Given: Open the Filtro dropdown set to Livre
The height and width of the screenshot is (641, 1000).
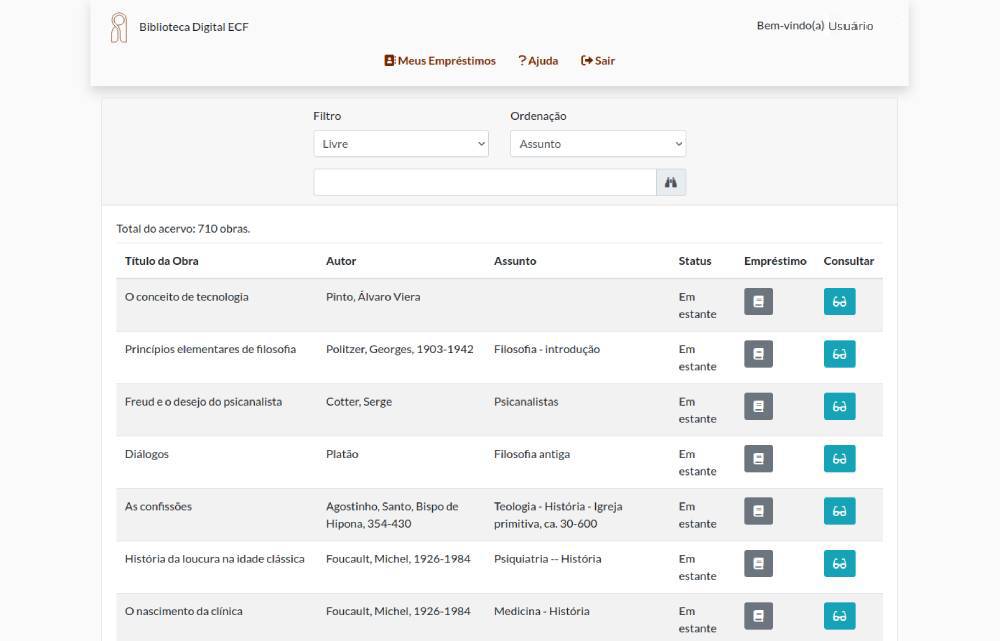Looking at the screenshot, I should tap(401, 144).
